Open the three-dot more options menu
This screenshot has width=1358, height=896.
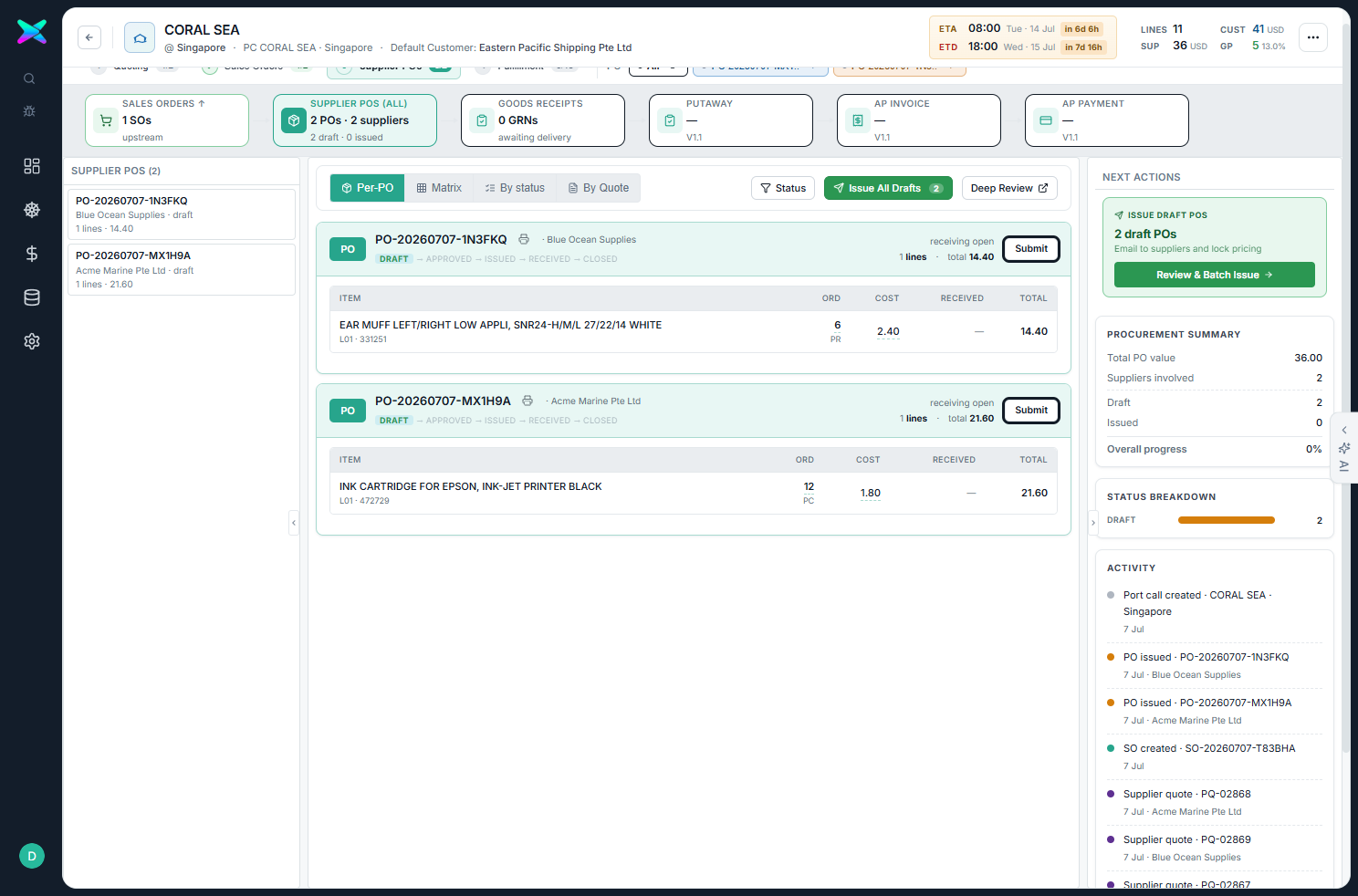click(x=1313, y=37)
